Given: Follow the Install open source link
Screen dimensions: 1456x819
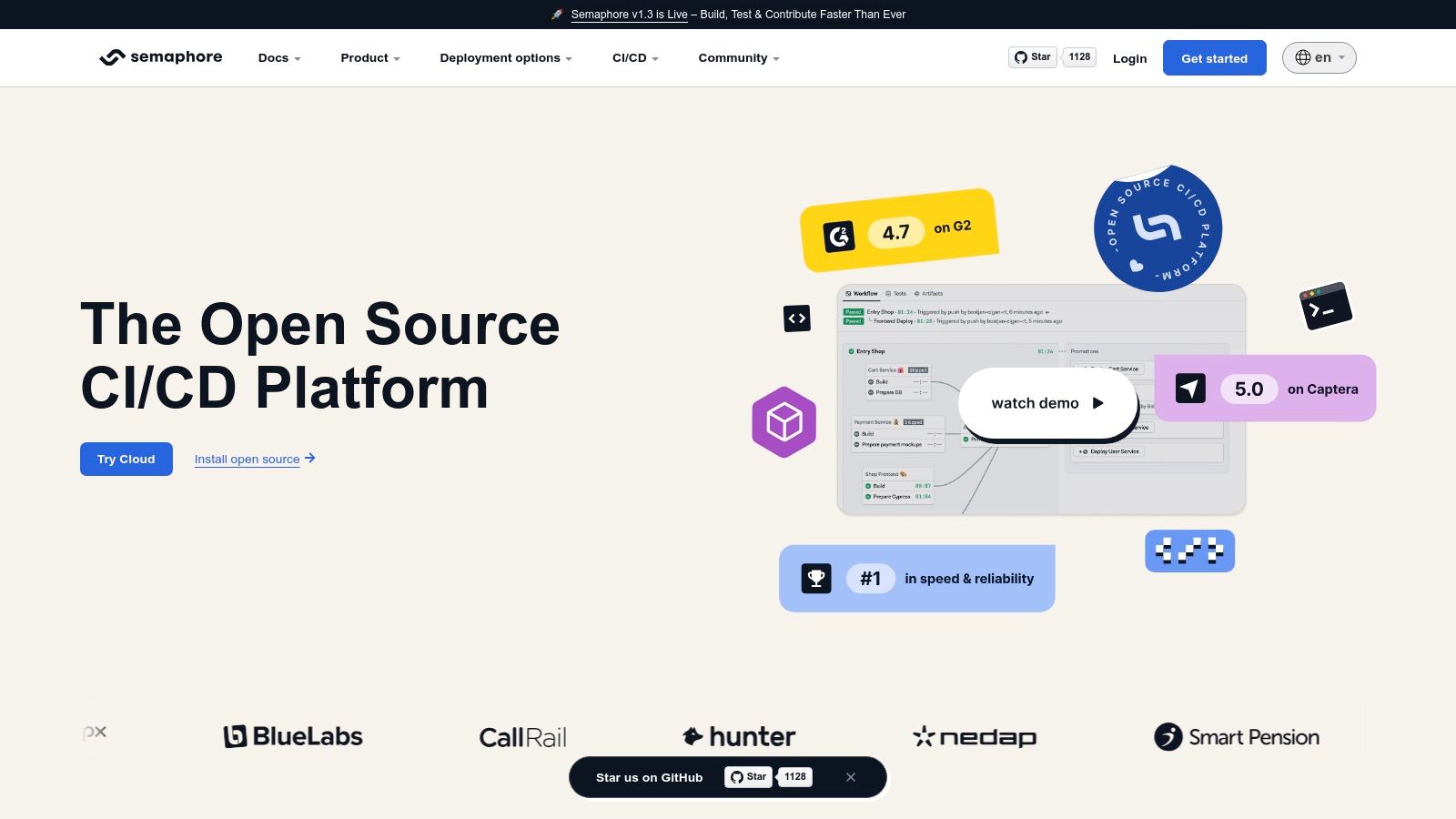Looking at the screenshot, I should (x=247, y=459).
